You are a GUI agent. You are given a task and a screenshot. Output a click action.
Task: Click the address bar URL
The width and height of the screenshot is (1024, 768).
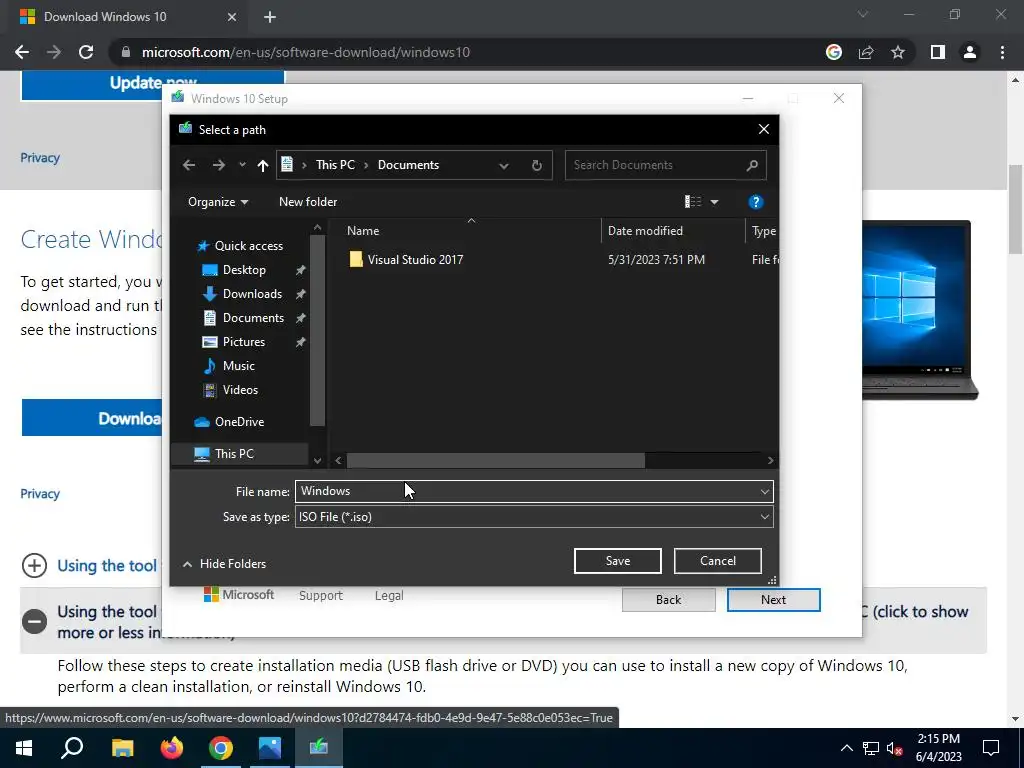pos(306,52)
